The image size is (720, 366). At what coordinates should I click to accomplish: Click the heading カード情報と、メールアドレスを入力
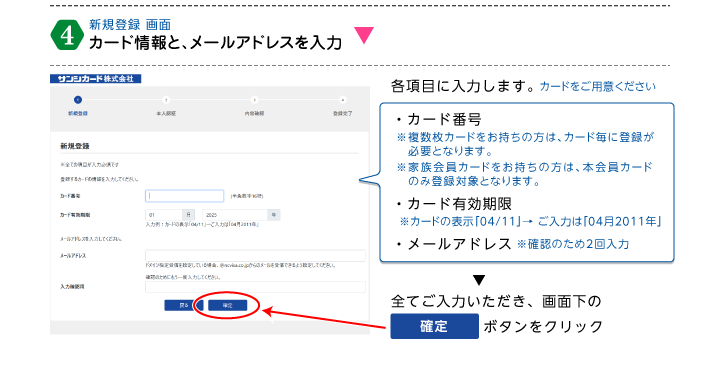click(215, 43)
